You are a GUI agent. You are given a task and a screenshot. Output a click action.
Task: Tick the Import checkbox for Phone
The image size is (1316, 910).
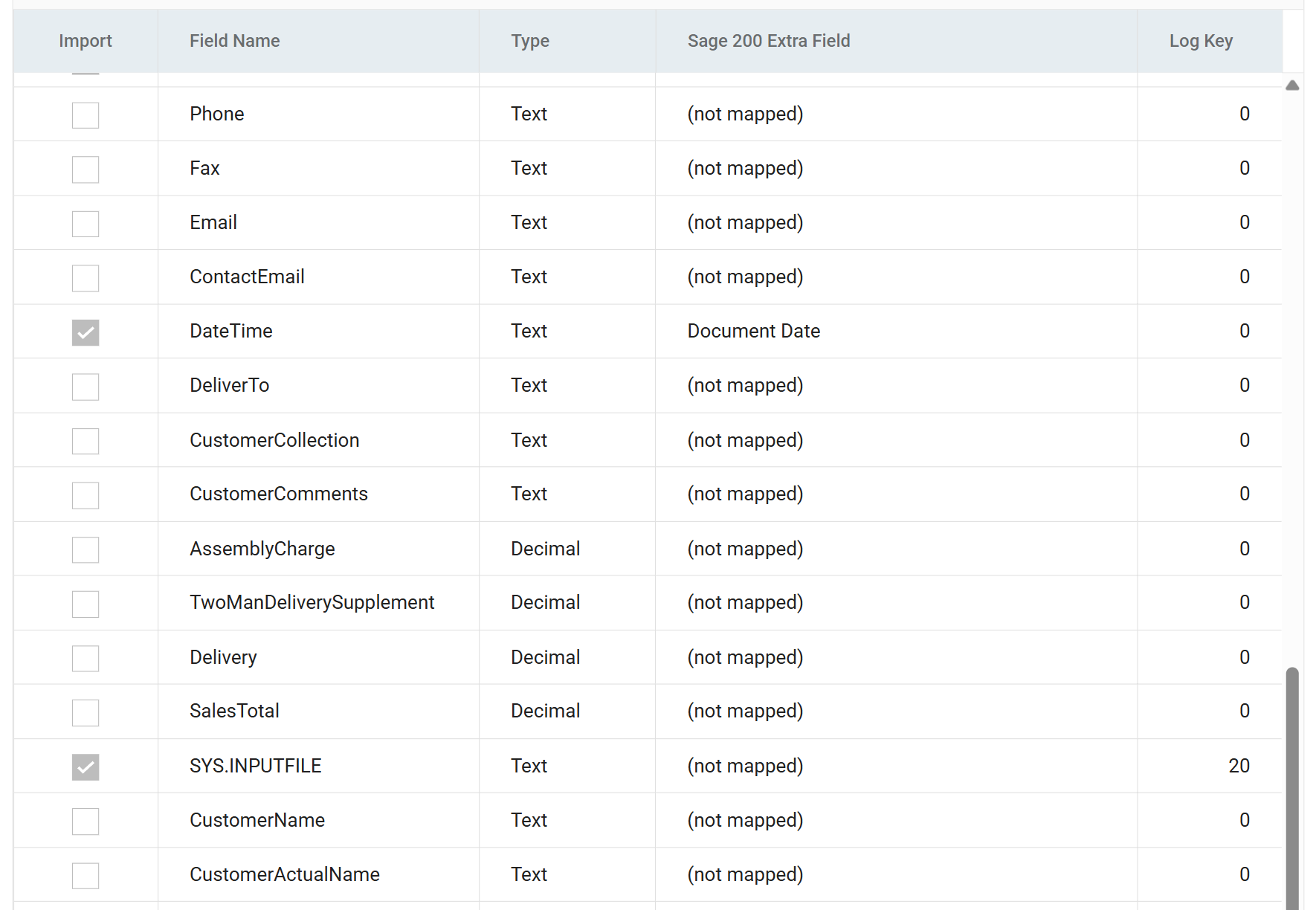click(86, 115)
